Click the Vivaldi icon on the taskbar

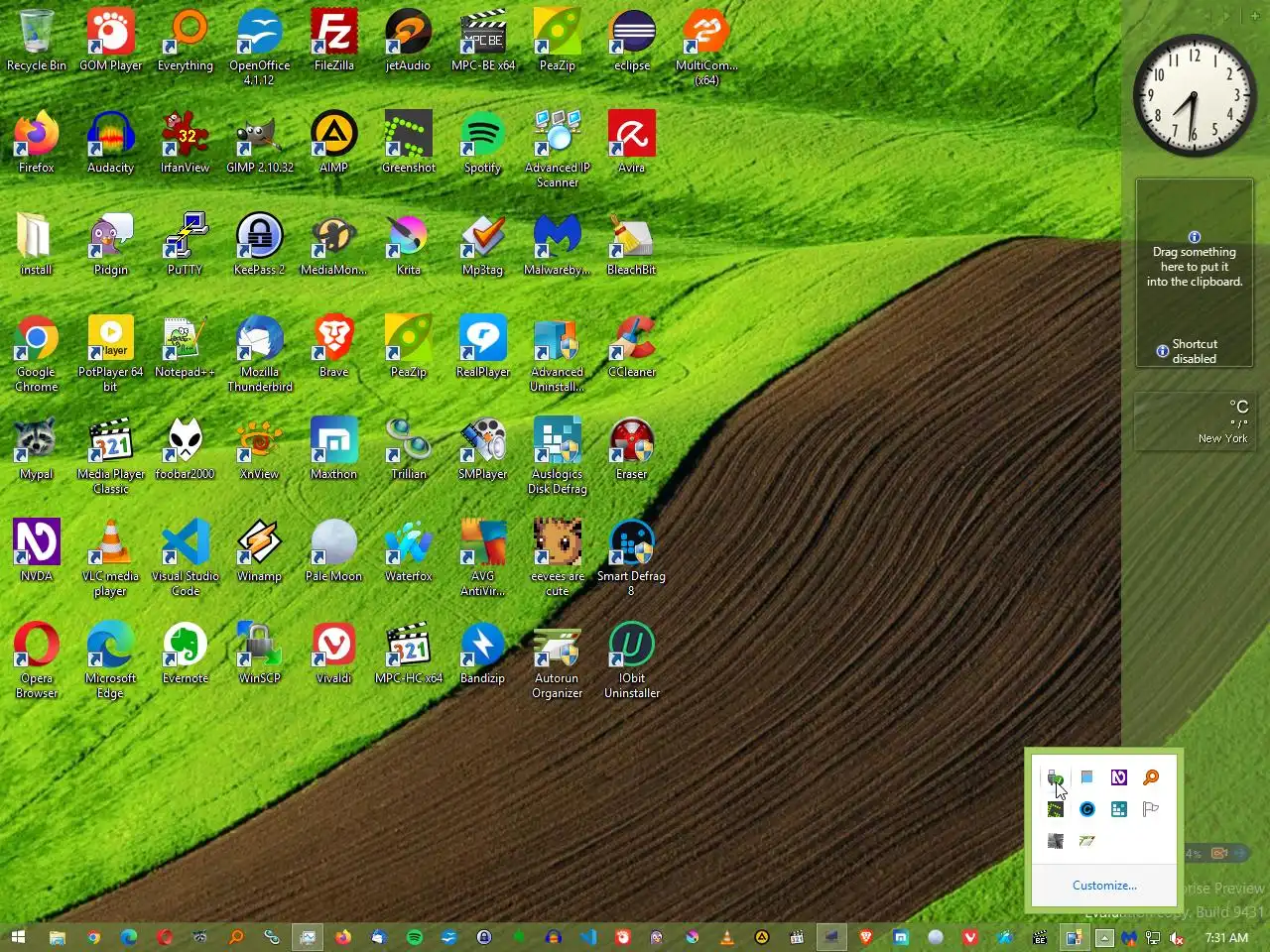(x=970, y=937)
